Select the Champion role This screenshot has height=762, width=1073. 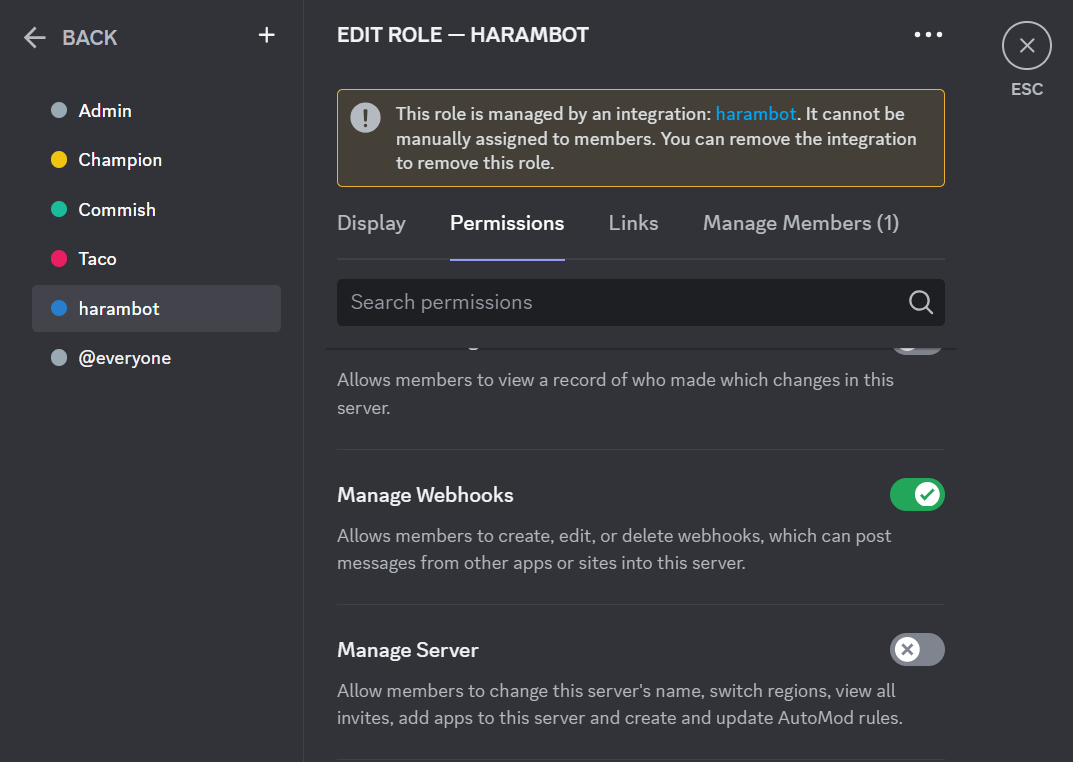click(x=156, y=159)
